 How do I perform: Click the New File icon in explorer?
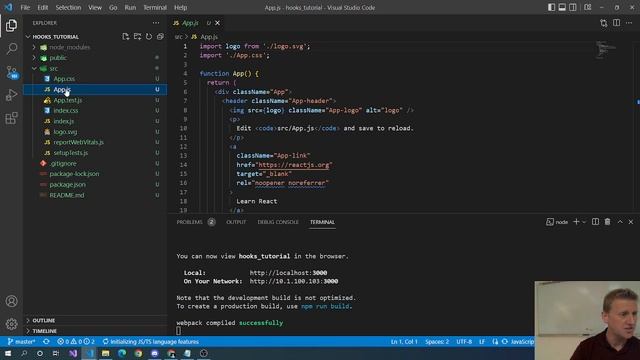point(126,37)
